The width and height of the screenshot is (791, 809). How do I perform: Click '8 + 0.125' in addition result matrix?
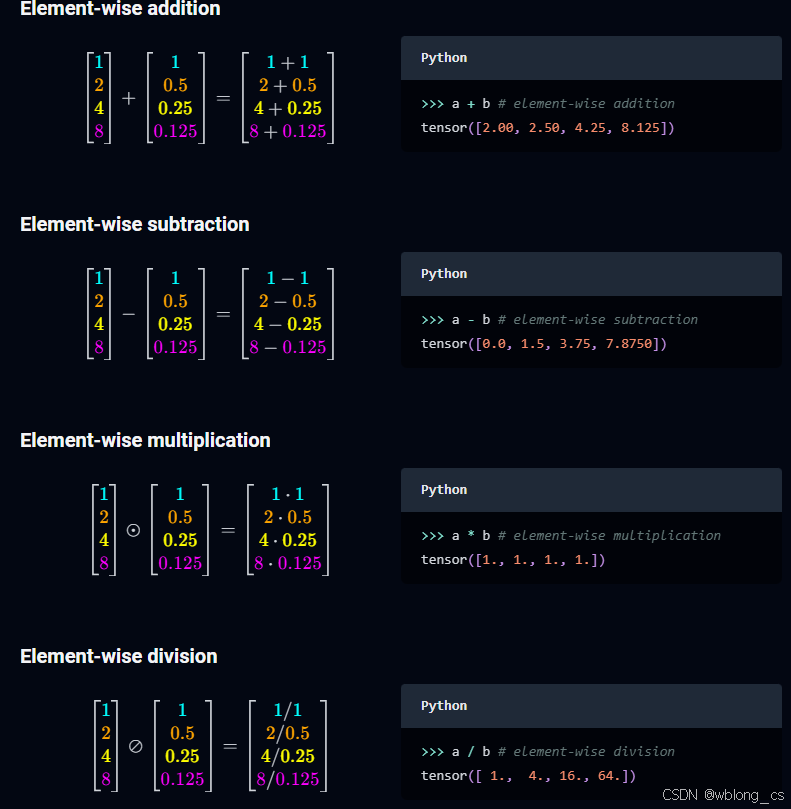point(287,132)
